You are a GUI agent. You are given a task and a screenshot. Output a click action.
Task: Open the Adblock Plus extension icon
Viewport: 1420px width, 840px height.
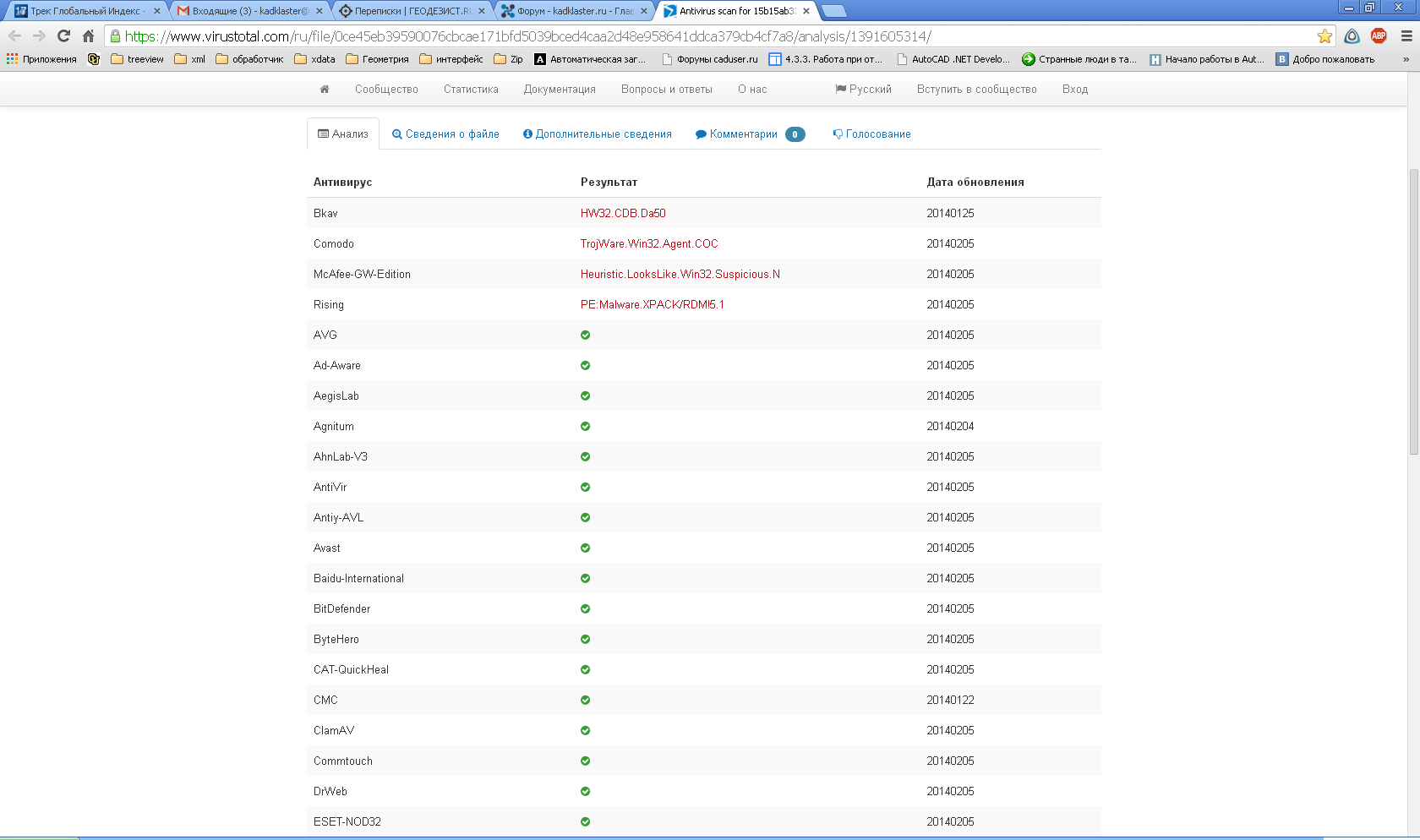pyautogui.click(x=1379, y=36)
